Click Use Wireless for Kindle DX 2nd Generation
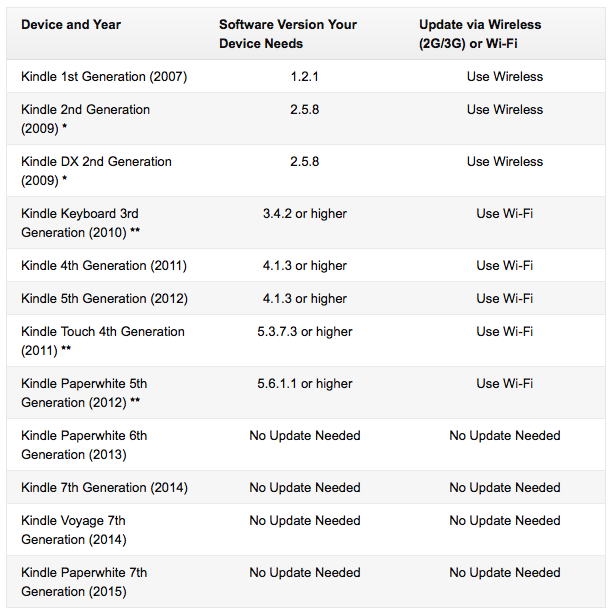Viewport: 612px width, 613px height. tap(504, 161)
